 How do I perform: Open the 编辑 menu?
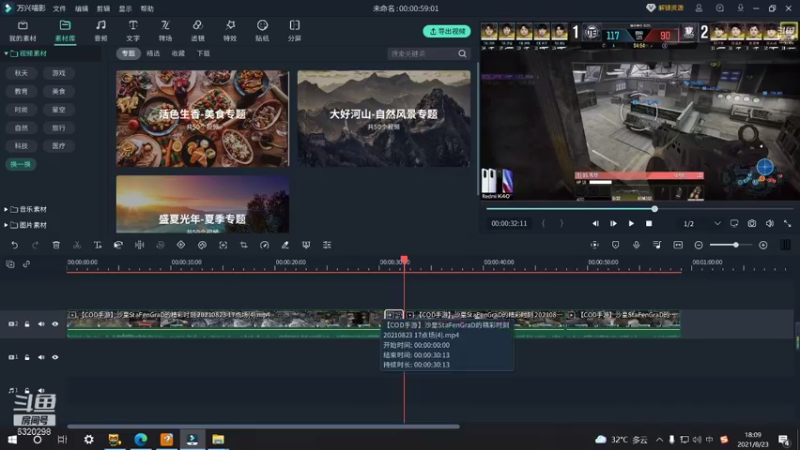tap(81, 9)
